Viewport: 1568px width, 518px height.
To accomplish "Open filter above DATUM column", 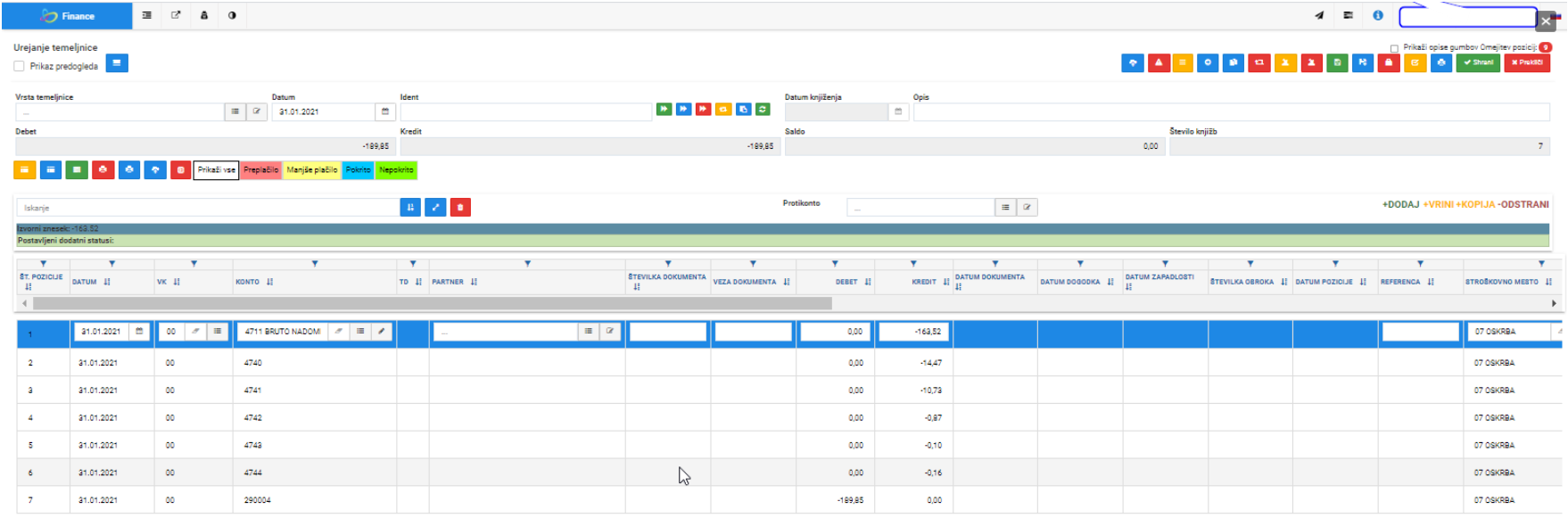I will (x=111, y=264).
